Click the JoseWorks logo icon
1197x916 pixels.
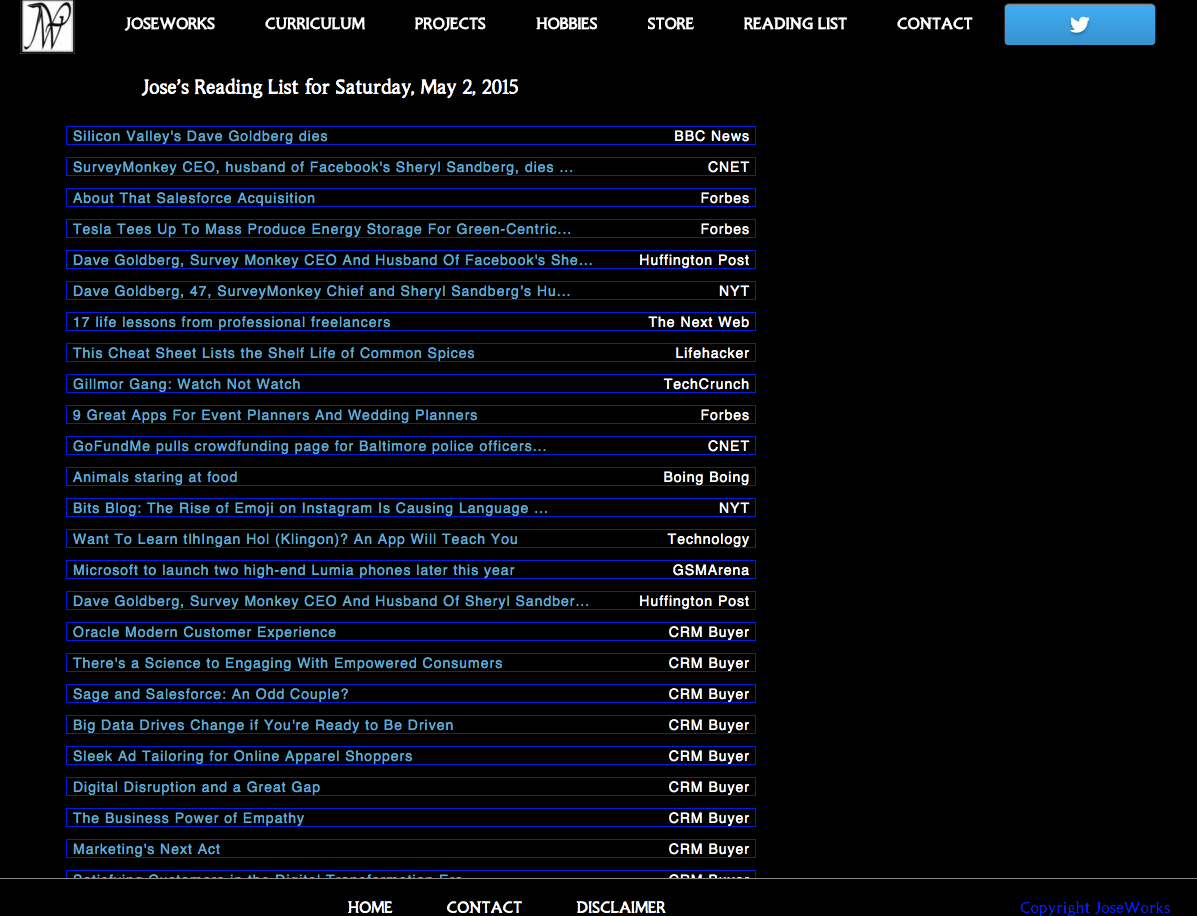pos(47,27)
